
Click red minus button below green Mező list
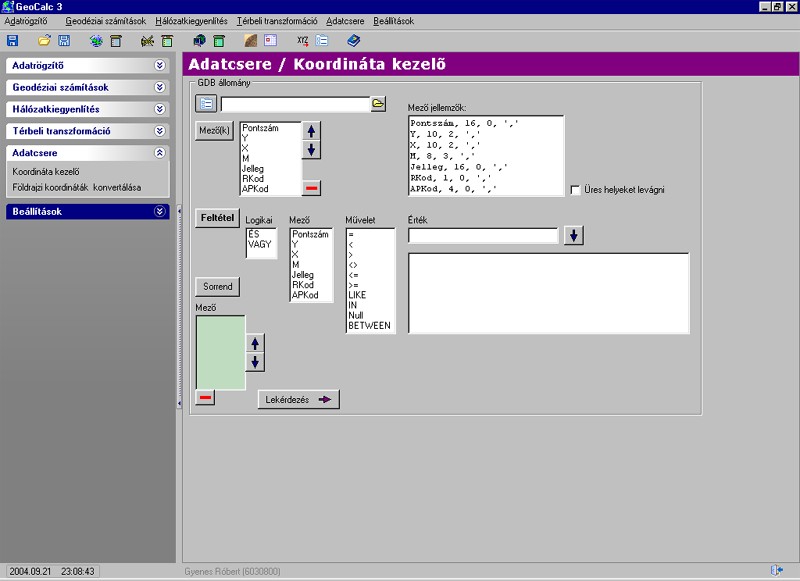(205, 397)
